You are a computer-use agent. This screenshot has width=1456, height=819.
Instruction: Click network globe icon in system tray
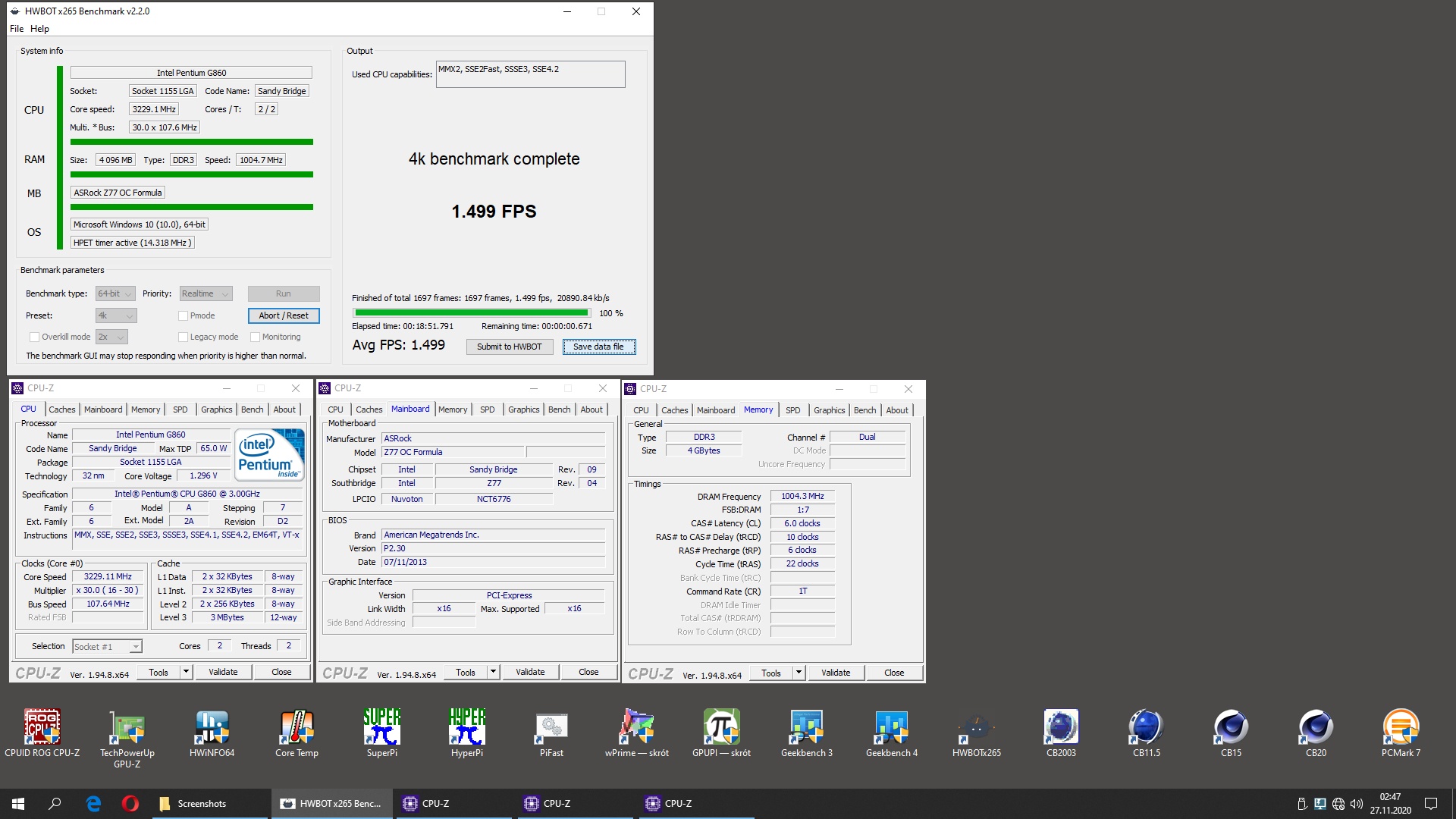coord(1338,804)
